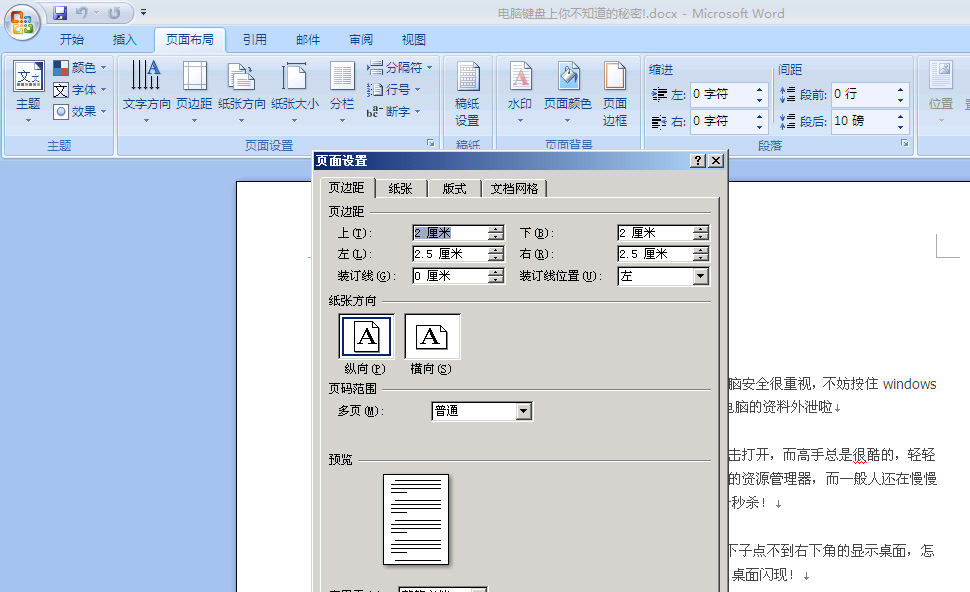The height and width of the screenshot is (592, 970).
Task: Switch to 审阅 ribbon tab
Action: click(x=361, y=40)
